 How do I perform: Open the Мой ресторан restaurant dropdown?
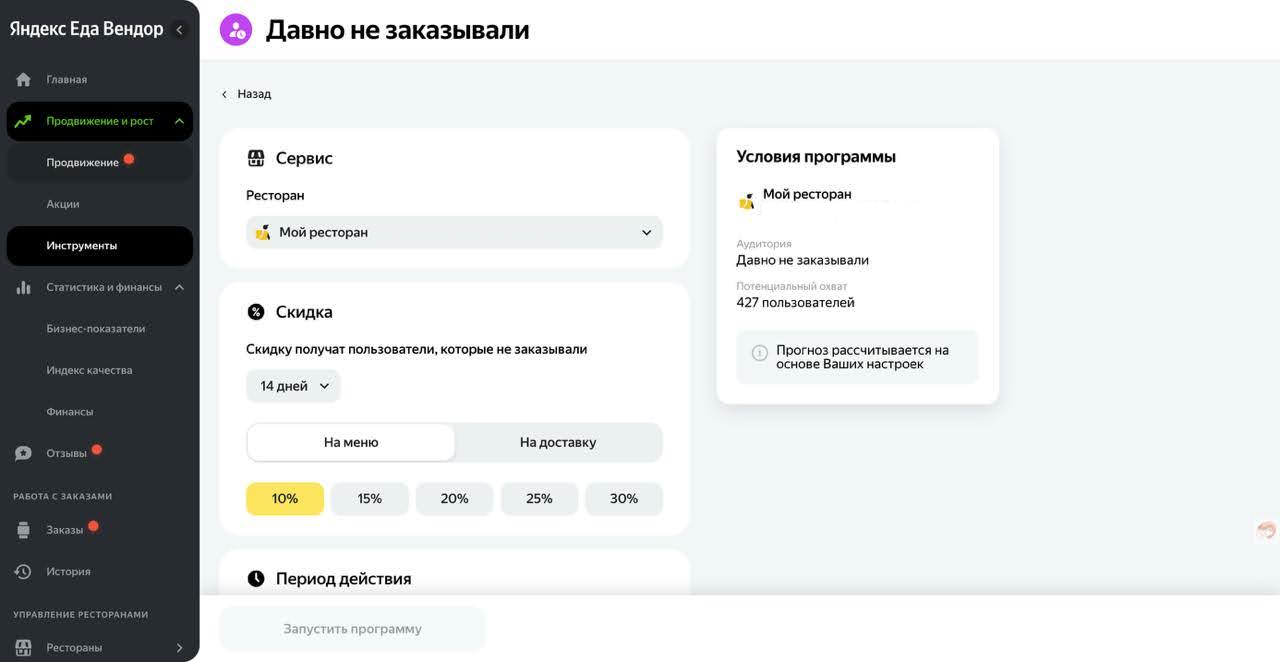click(454, 232)
